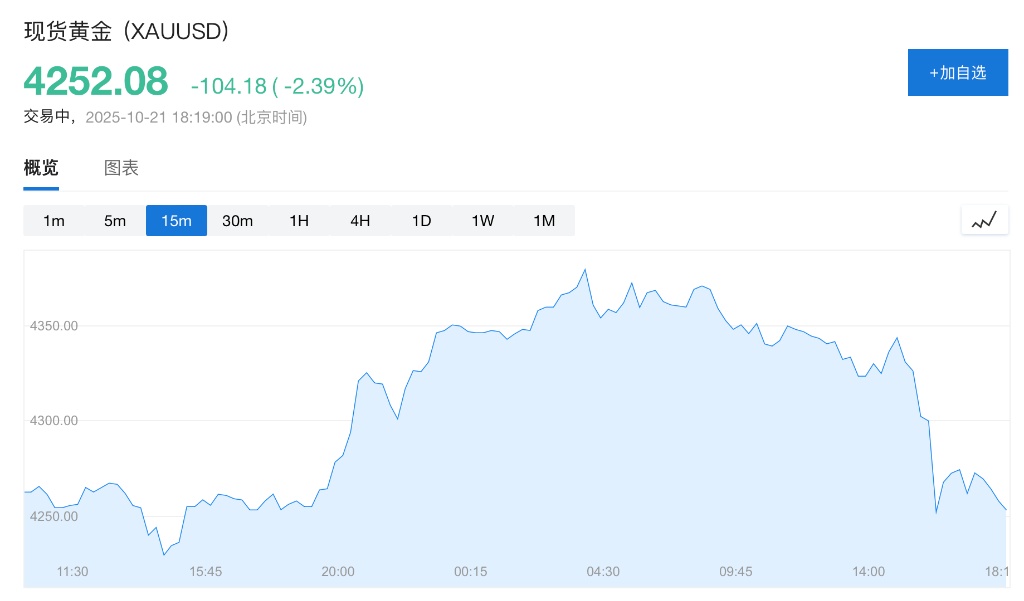
Task: Click the line chart type icon
Action: tap(984, 220)
